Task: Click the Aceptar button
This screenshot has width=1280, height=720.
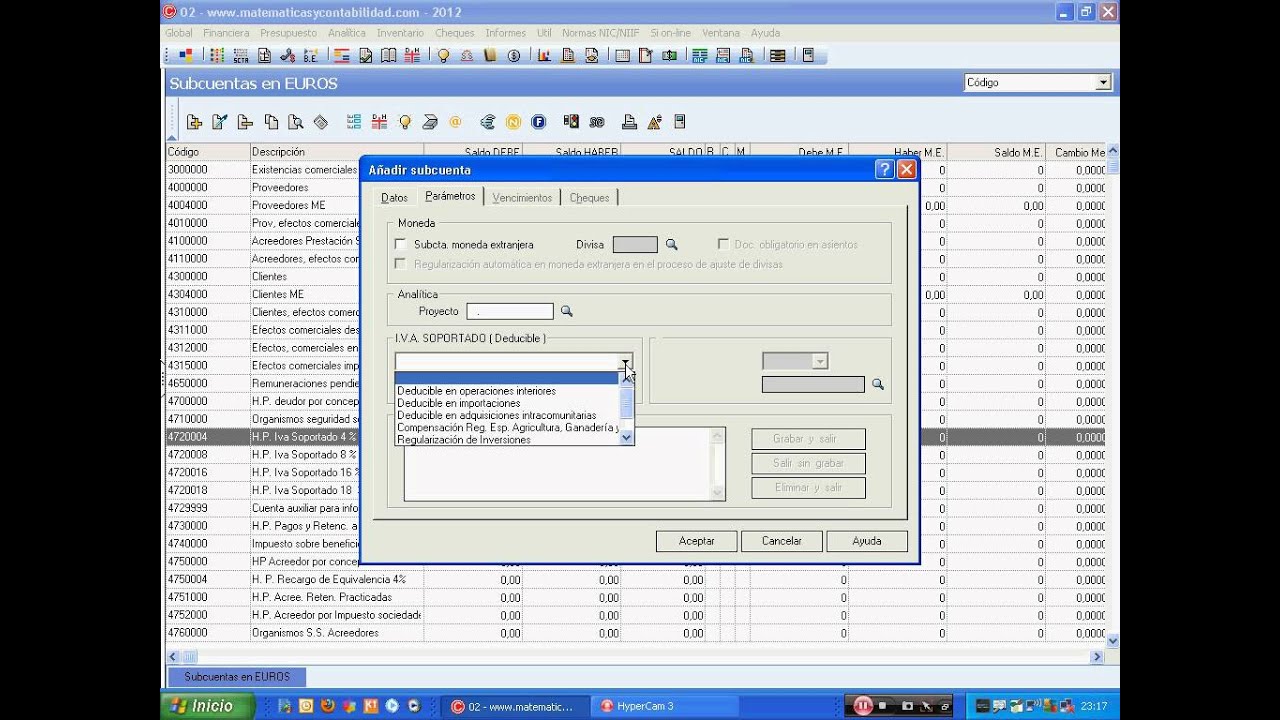Action: (696, 541)
